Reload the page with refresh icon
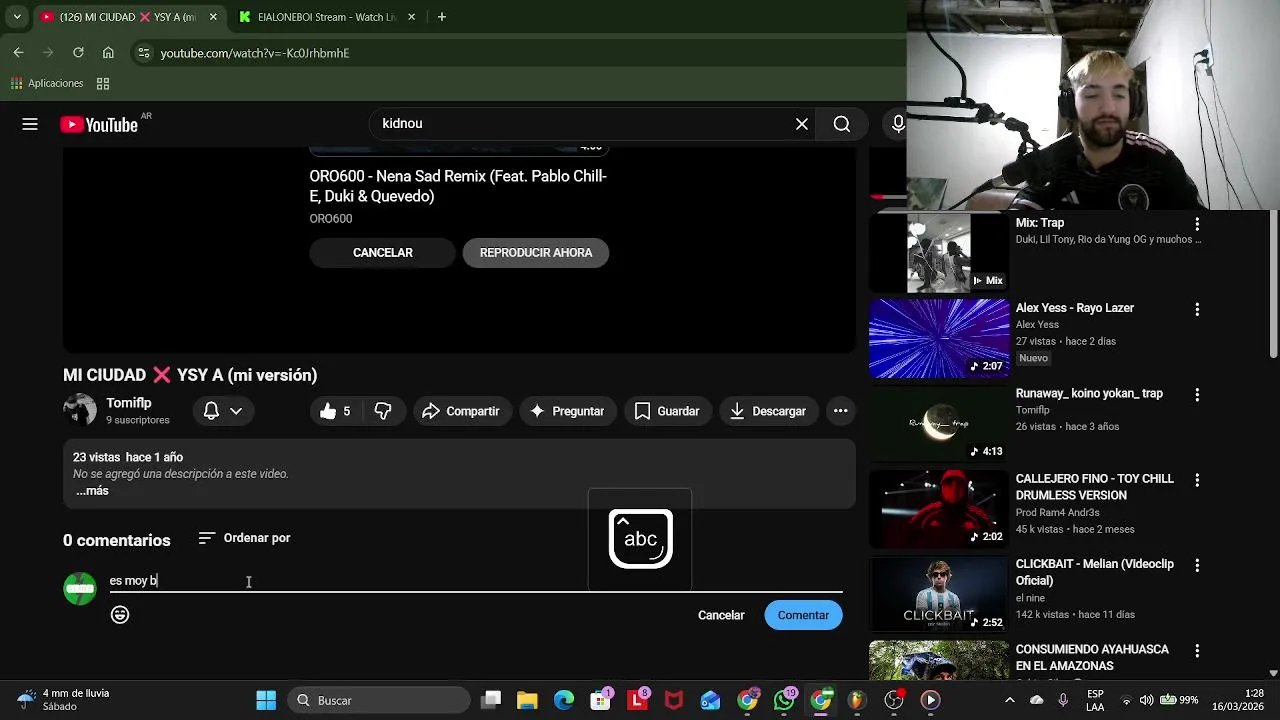 [x=78, y=52]
